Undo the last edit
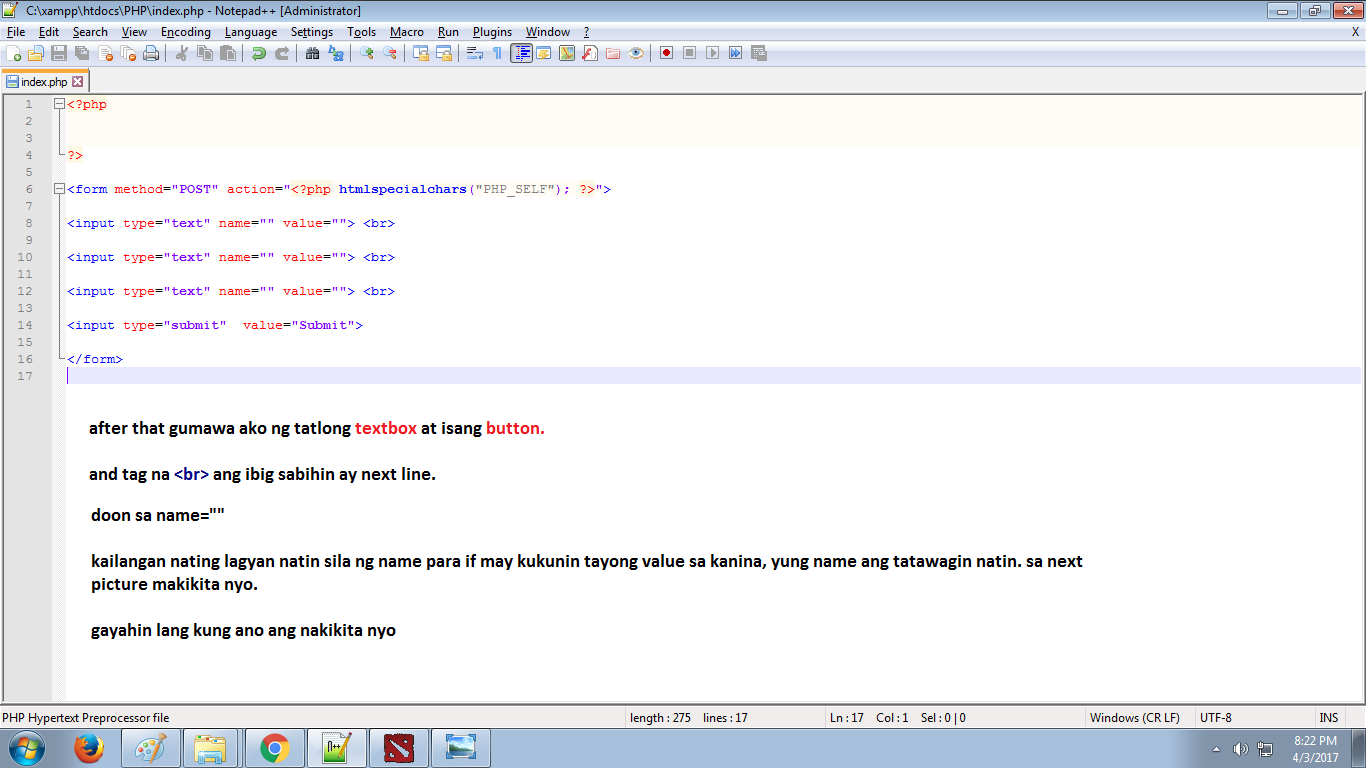1366x768 pixels. (260, 54)
